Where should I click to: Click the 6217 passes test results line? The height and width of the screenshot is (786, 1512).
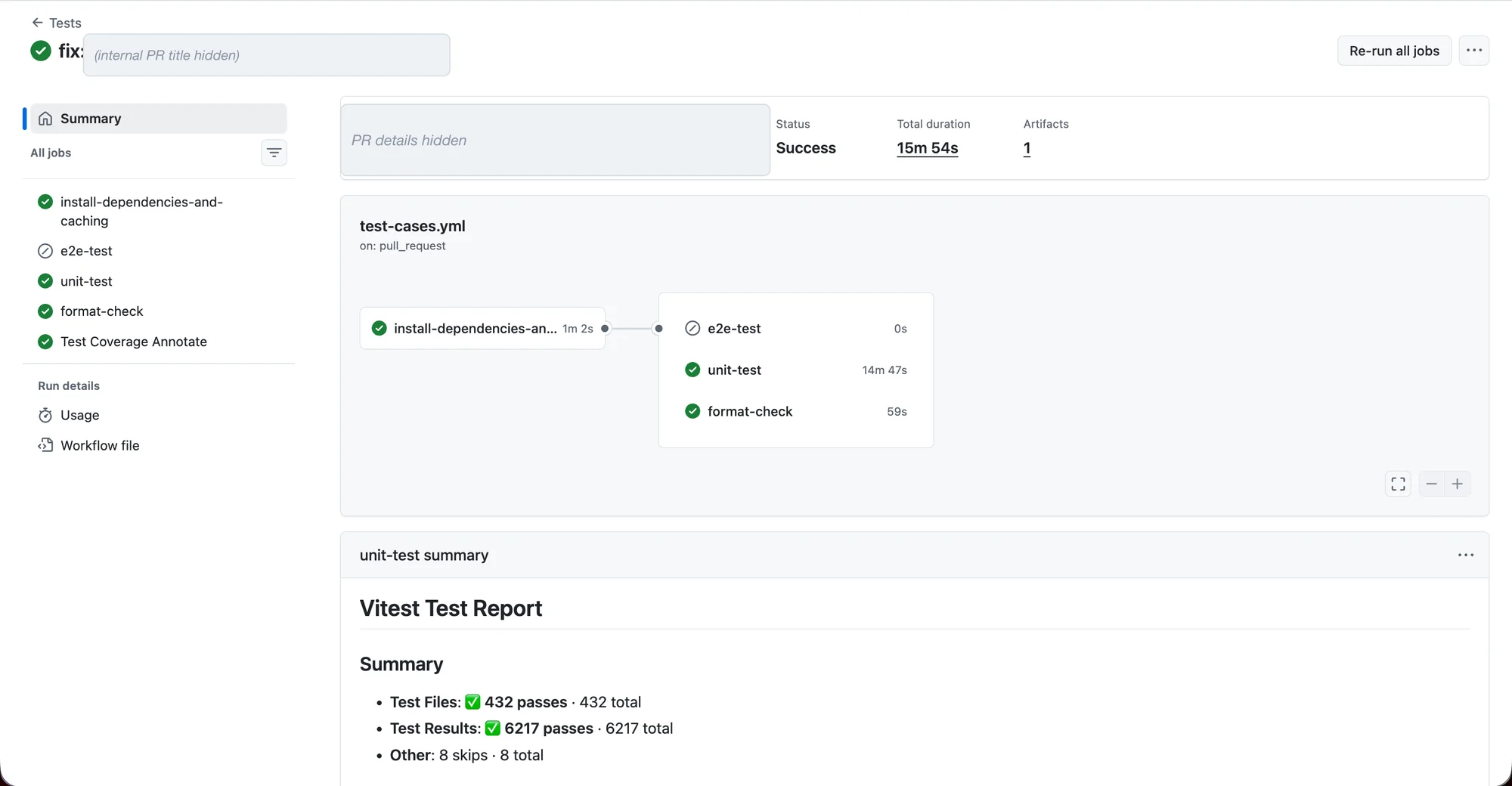click(x=531, y=729)
